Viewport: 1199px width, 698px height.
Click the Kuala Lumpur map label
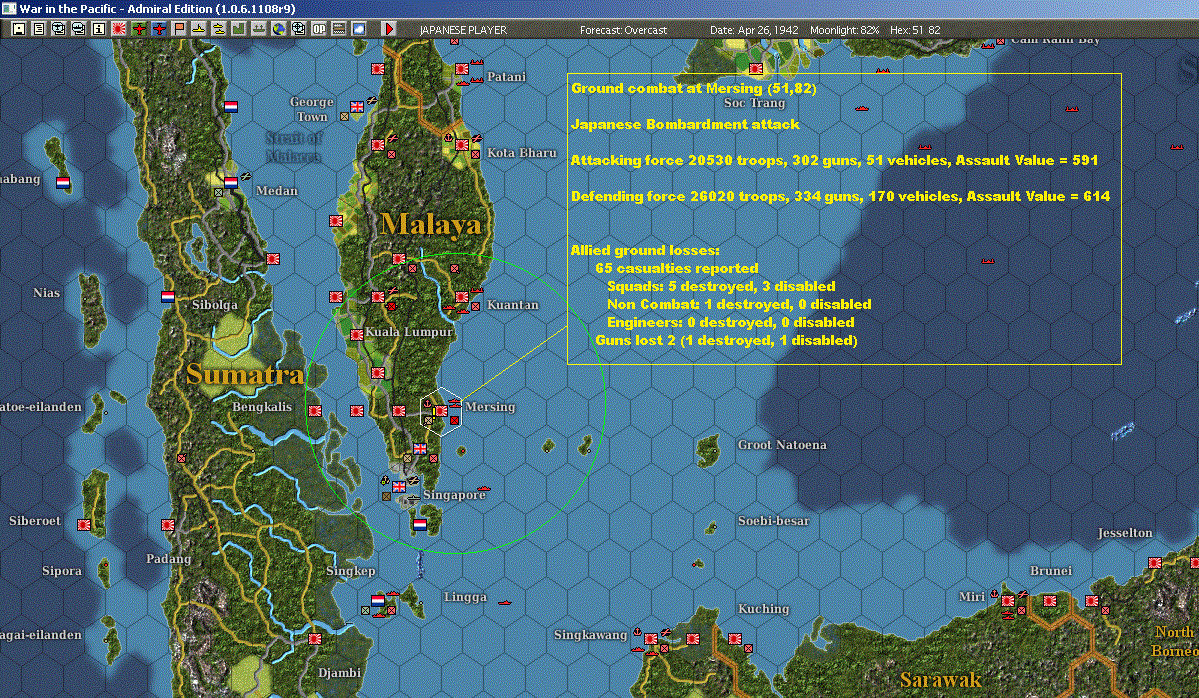[409, 332]
